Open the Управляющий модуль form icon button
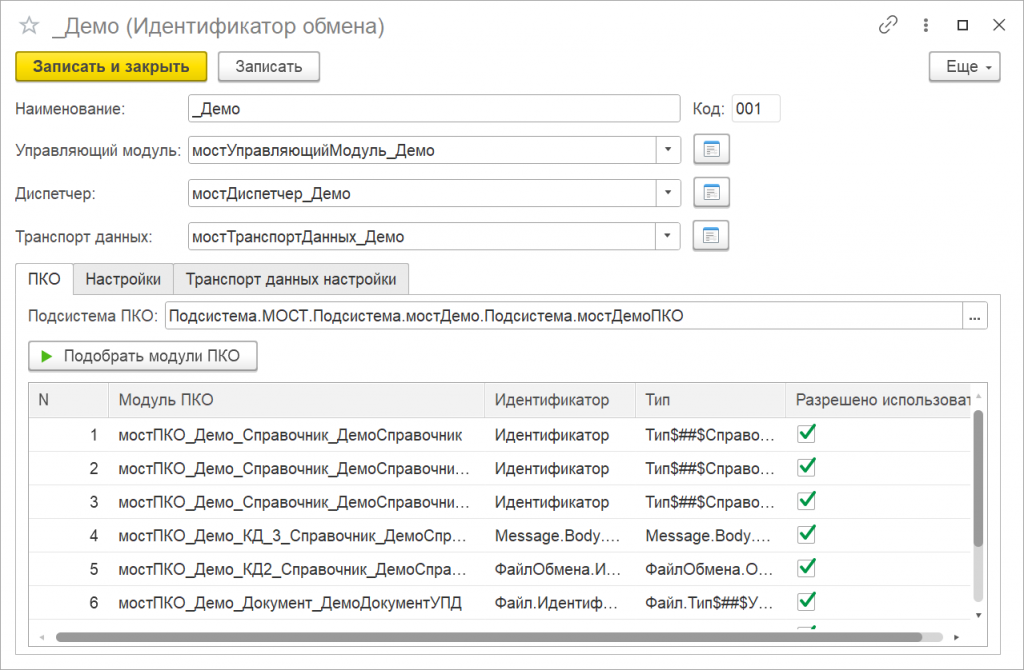Screen dimensions: 1024x670 pos(711,151)
